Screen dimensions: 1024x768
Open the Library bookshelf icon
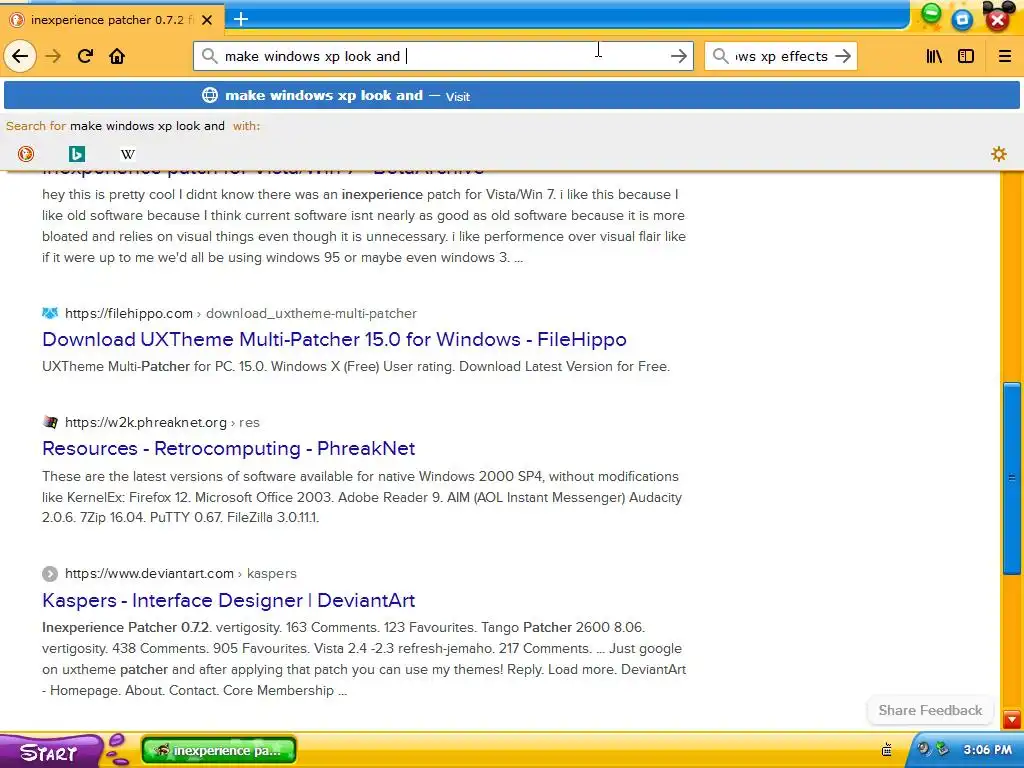click(935, 56)
